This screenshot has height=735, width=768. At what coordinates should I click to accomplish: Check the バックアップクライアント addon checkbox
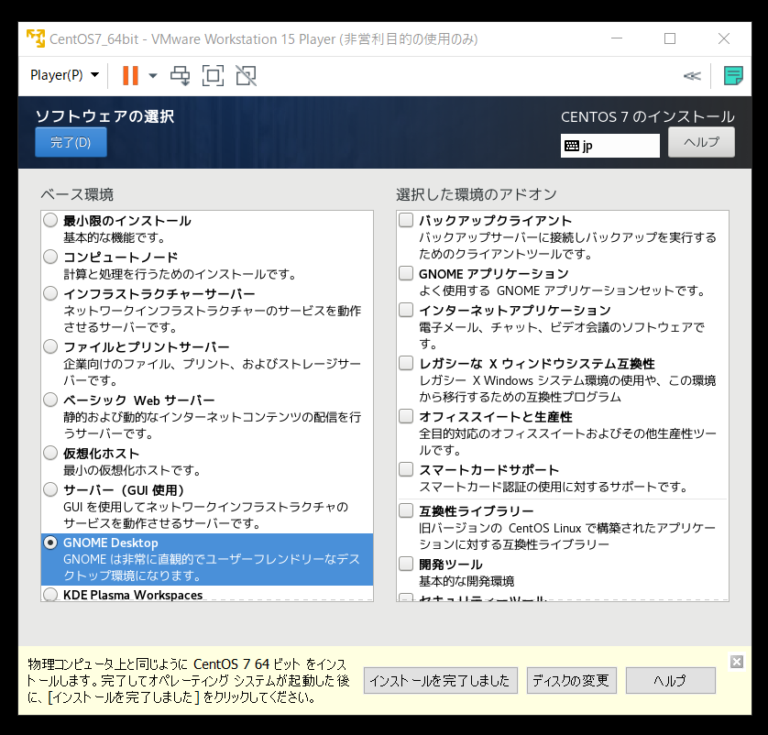pyautogui.click(x=406, y=220)
